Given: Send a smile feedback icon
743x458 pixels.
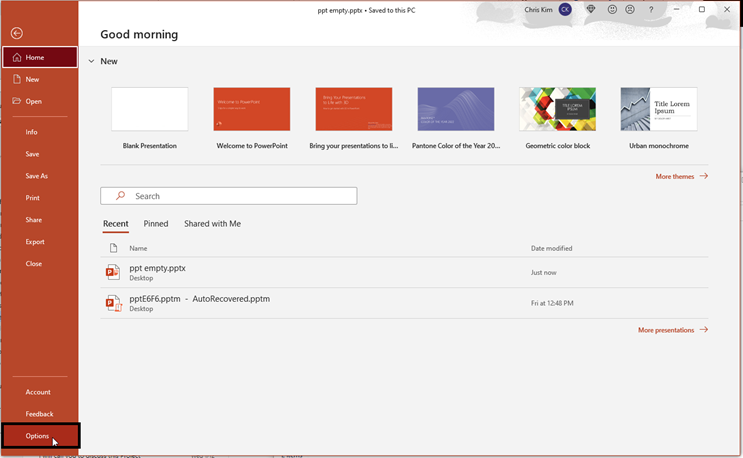Looking at the screenshot, I should [612, 9].
